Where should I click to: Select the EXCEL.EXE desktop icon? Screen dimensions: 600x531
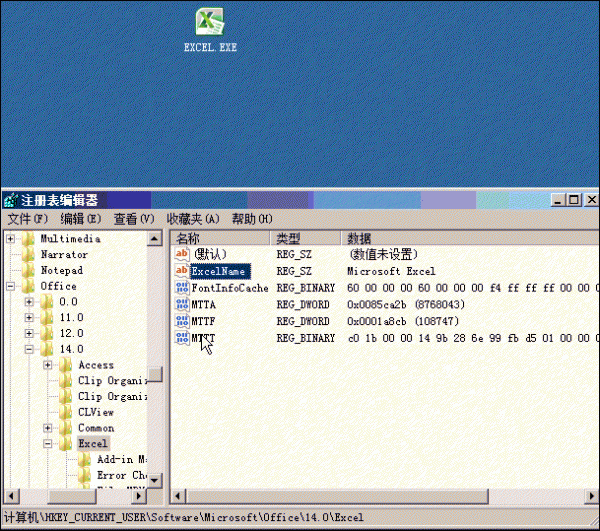(210, 31)
